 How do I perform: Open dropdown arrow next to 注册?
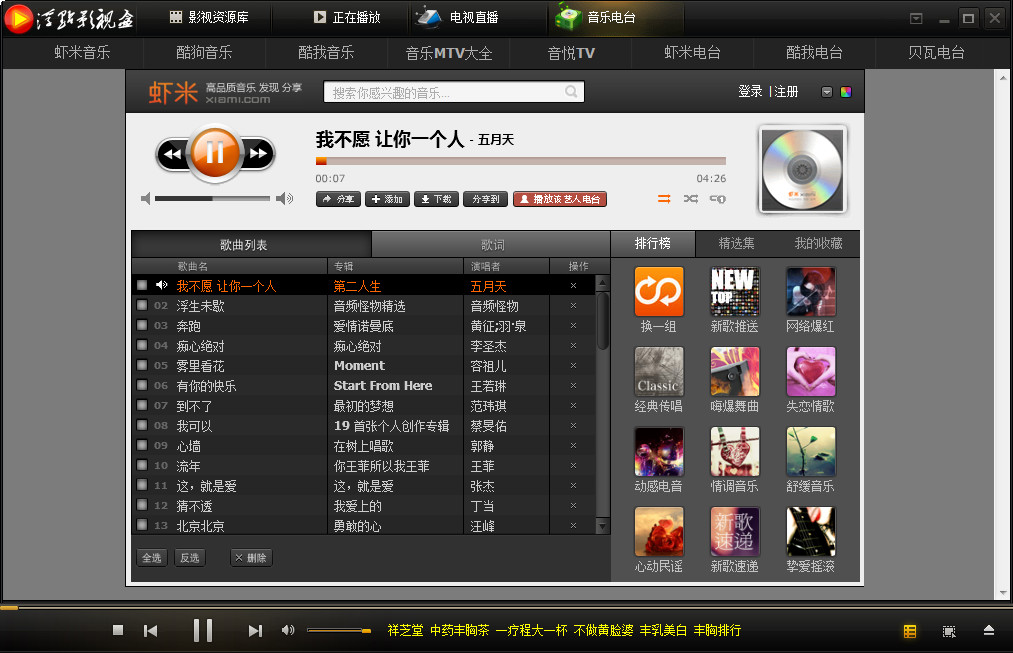pos(827,92)
